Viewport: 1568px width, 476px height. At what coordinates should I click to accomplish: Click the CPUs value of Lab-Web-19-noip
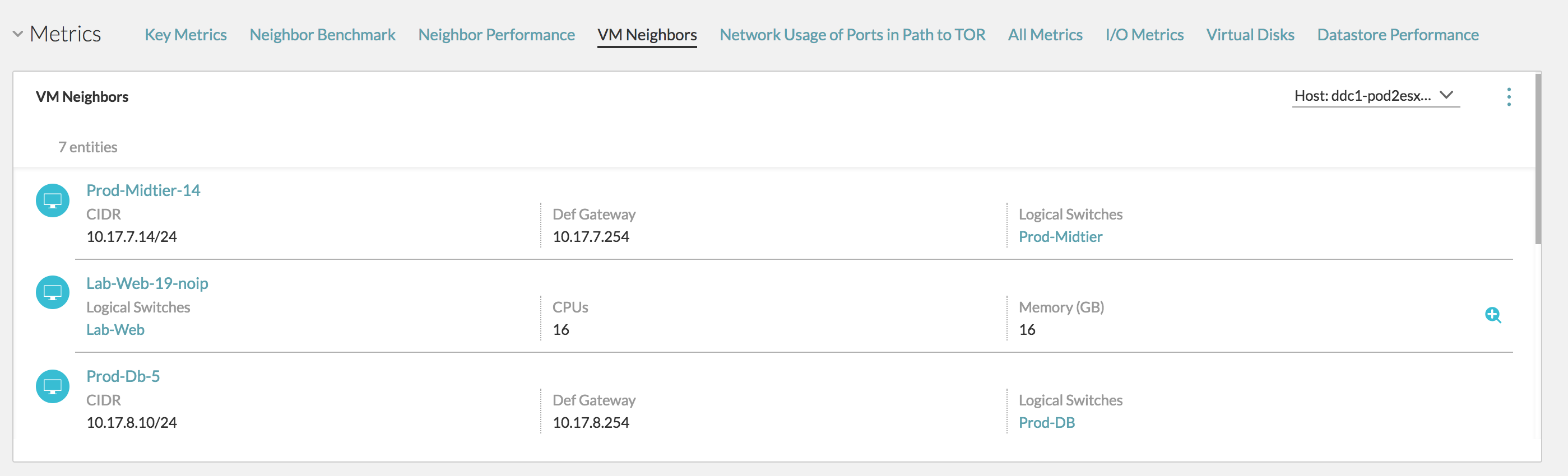coord(560,329)
